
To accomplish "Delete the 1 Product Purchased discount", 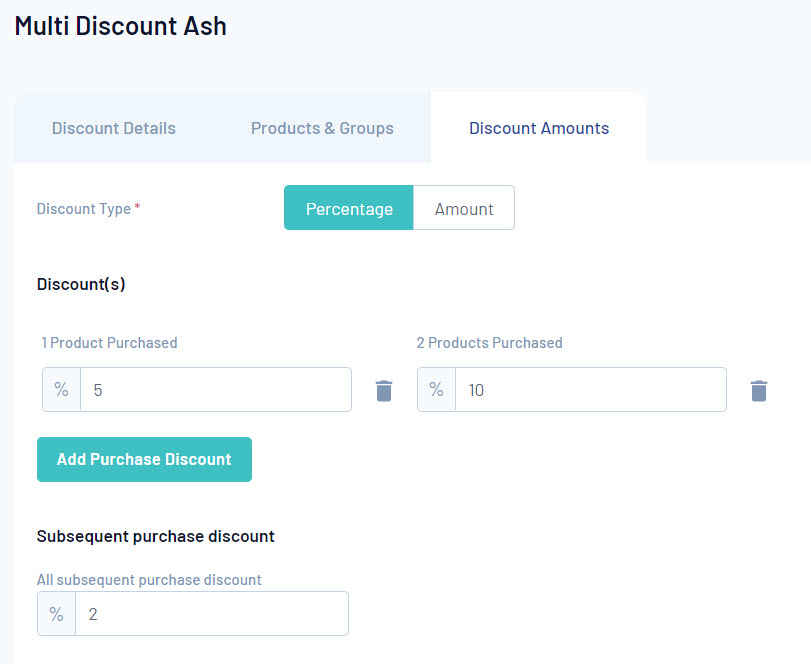I will point(384,390).
